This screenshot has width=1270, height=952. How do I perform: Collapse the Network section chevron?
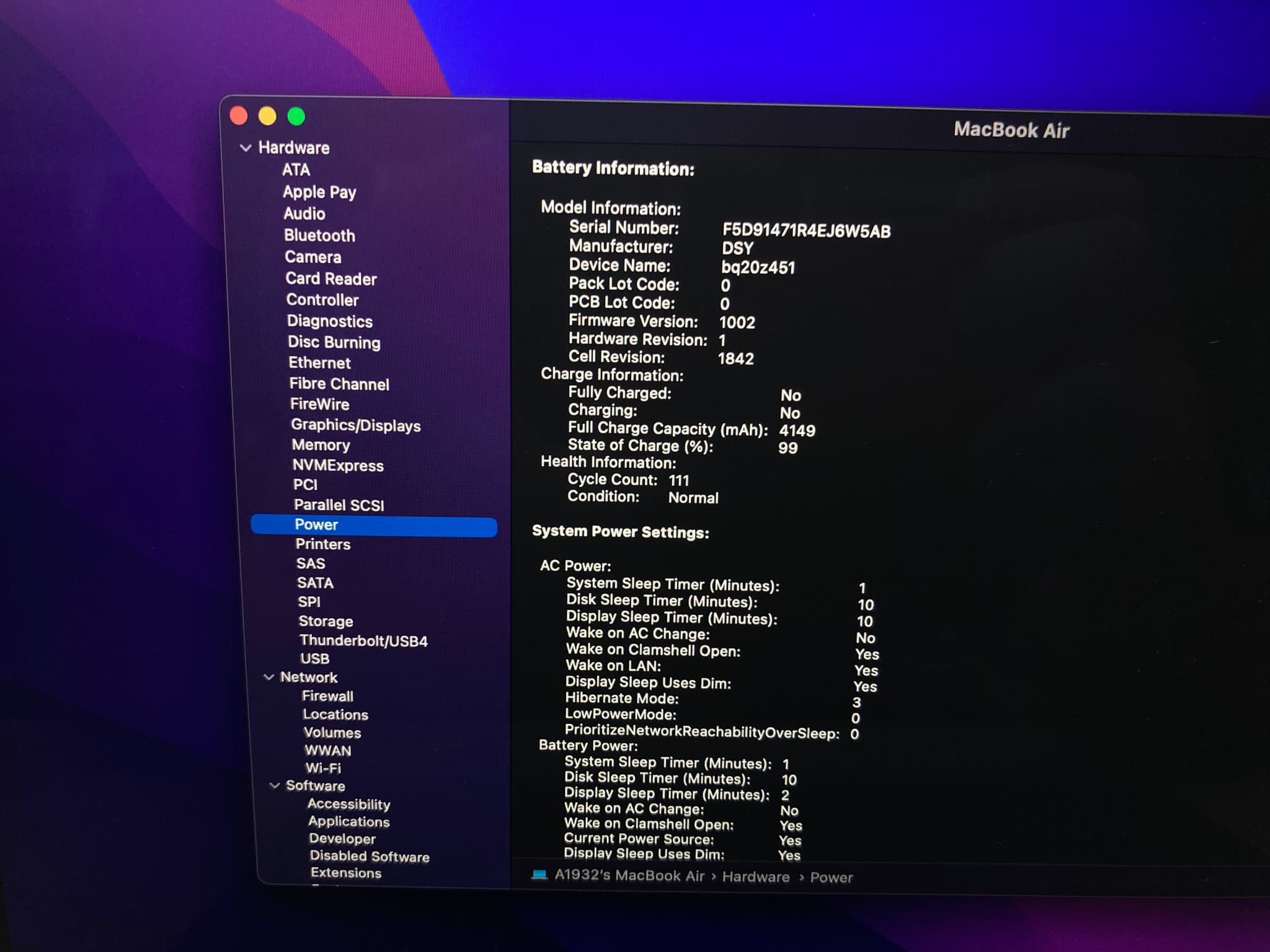click(269, 677)
